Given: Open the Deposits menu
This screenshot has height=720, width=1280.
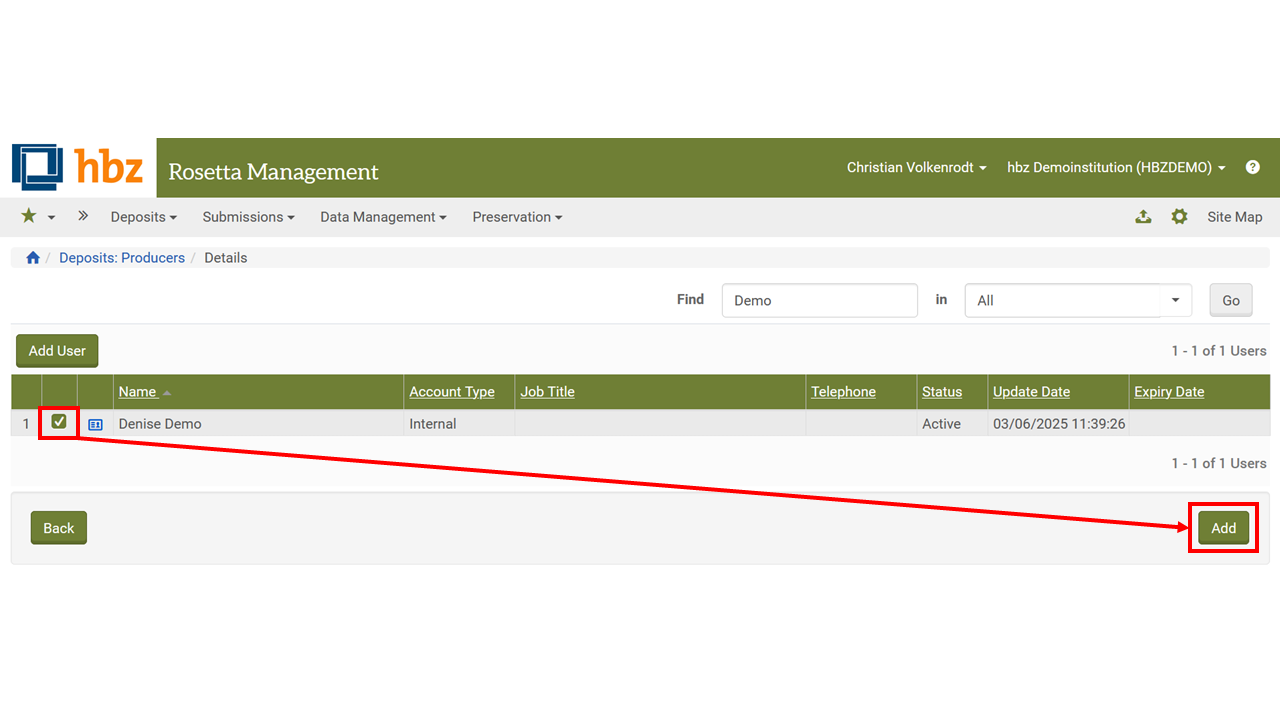Looking at the screenshot, I should pos(143,217).
